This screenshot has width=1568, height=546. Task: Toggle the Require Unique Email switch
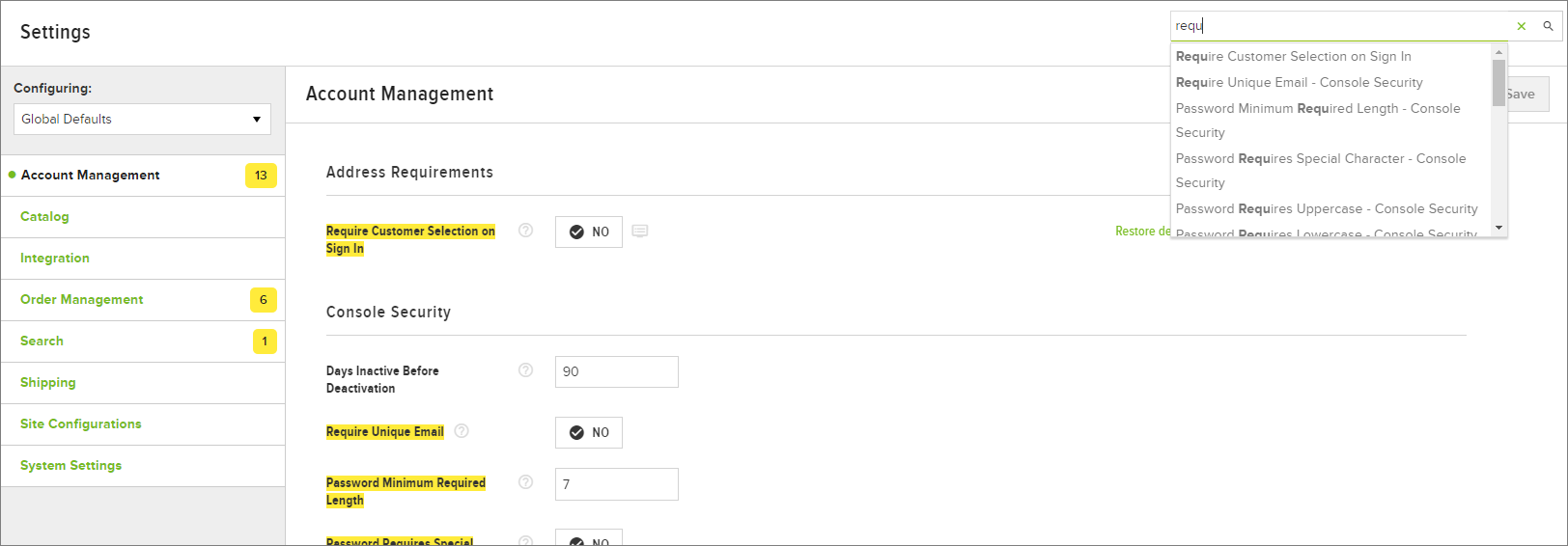(589, 432)
